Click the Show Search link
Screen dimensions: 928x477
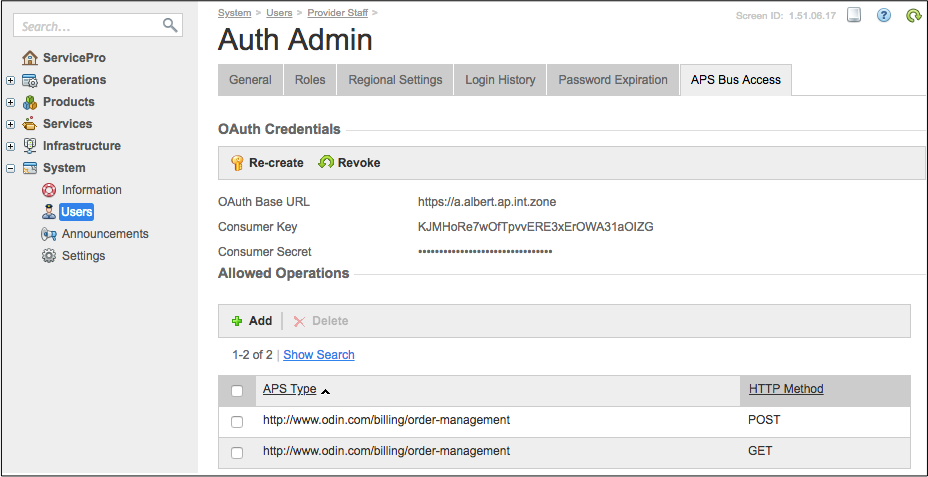[319, 355]
